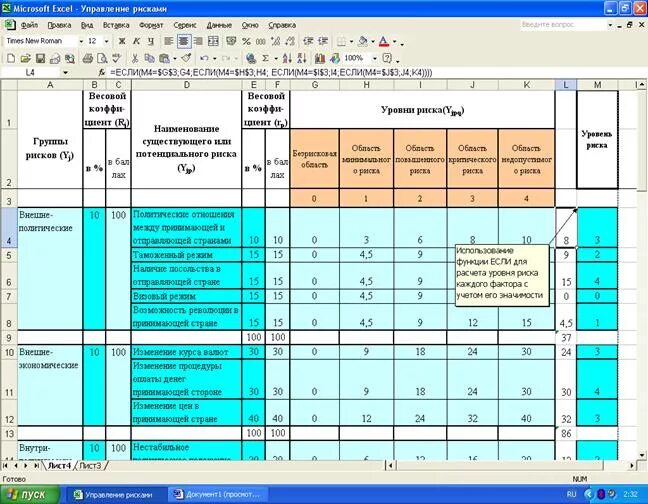Open the Правка menu

[x=59, y=25]
